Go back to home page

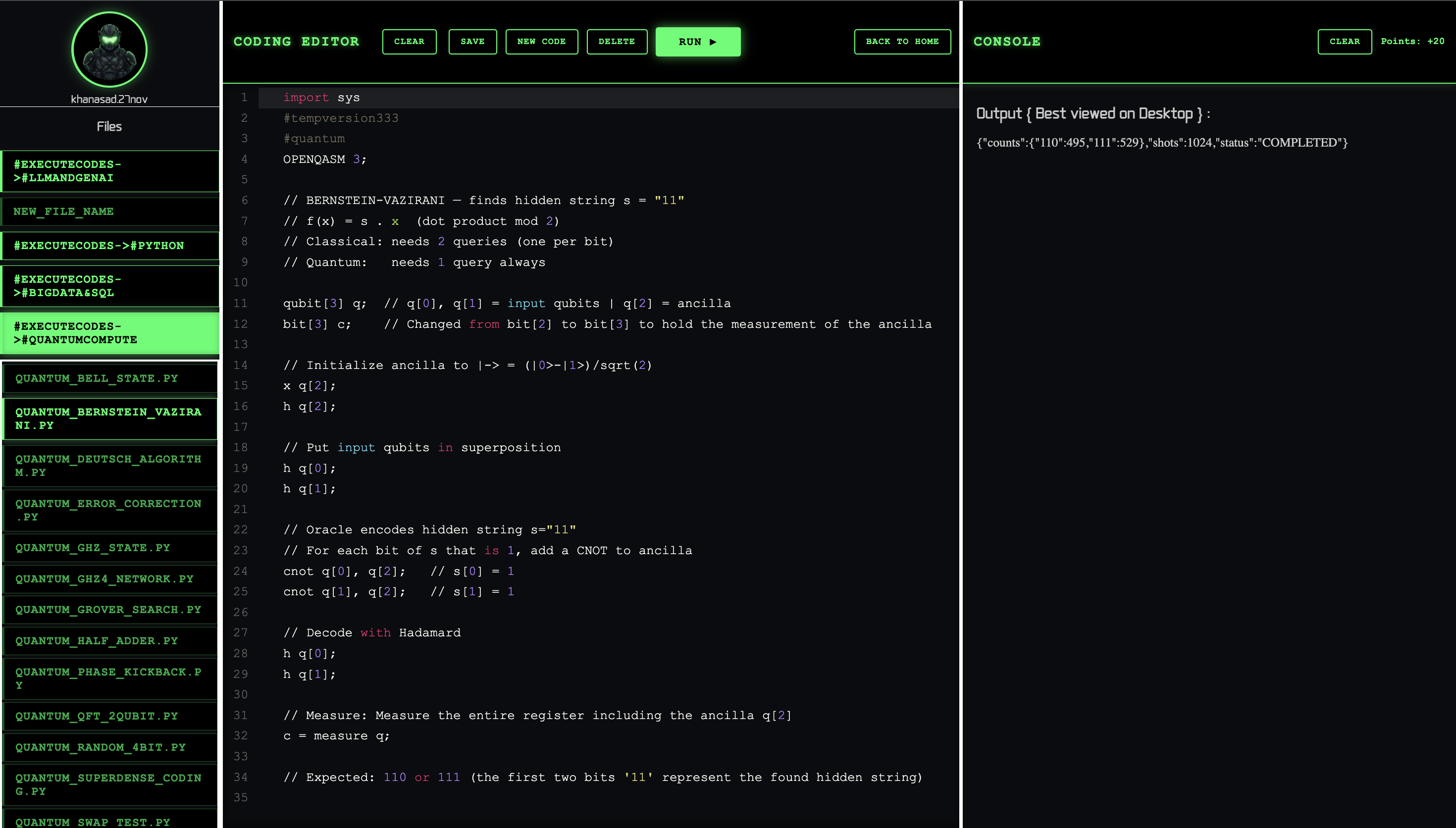pos(902,42)
